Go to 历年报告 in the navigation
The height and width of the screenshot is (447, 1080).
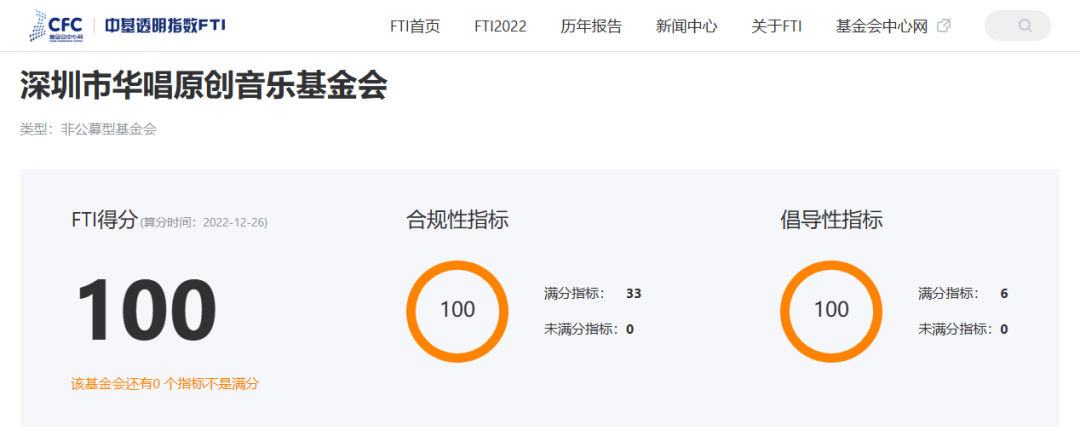(x=591, y=26)
